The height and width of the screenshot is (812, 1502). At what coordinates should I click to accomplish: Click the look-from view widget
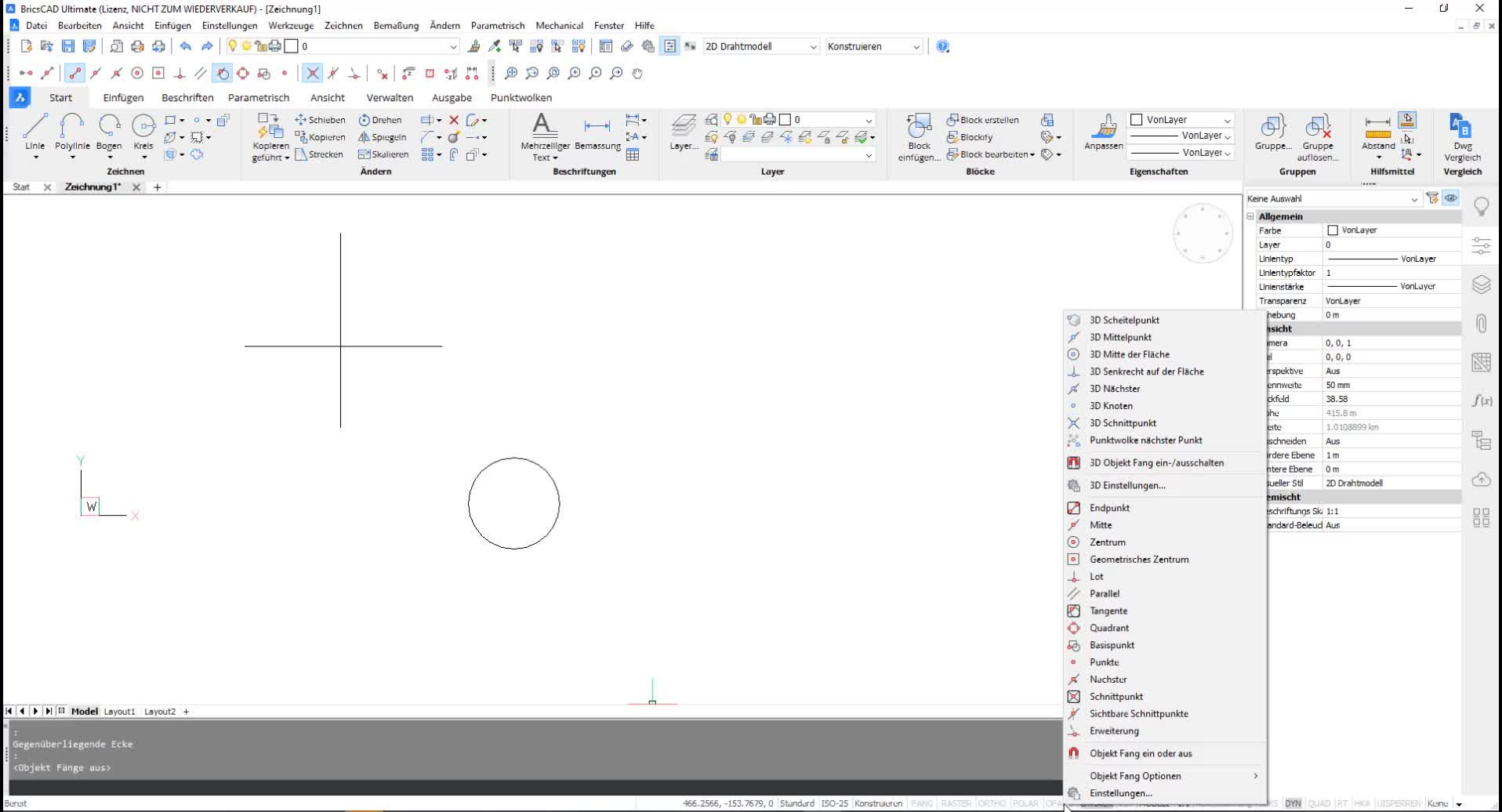[x=1203, y=234]
